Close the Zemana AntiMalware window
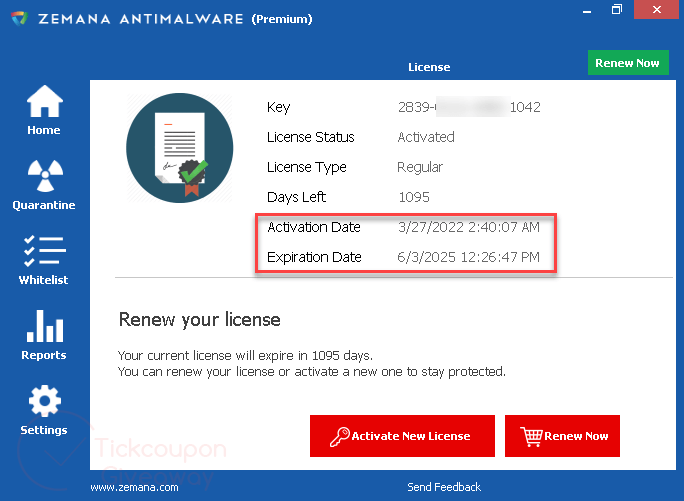Image resolution: width=684 pixels, height=501 pixels. (x=657, y=10)
